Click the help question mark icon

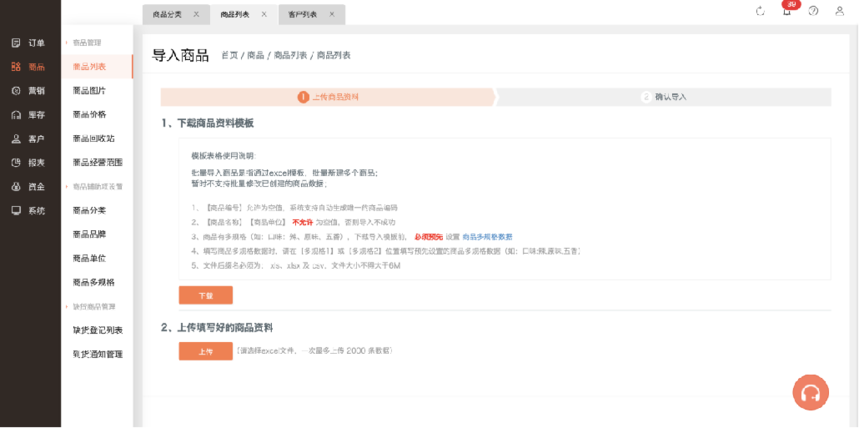coord(813,11)
